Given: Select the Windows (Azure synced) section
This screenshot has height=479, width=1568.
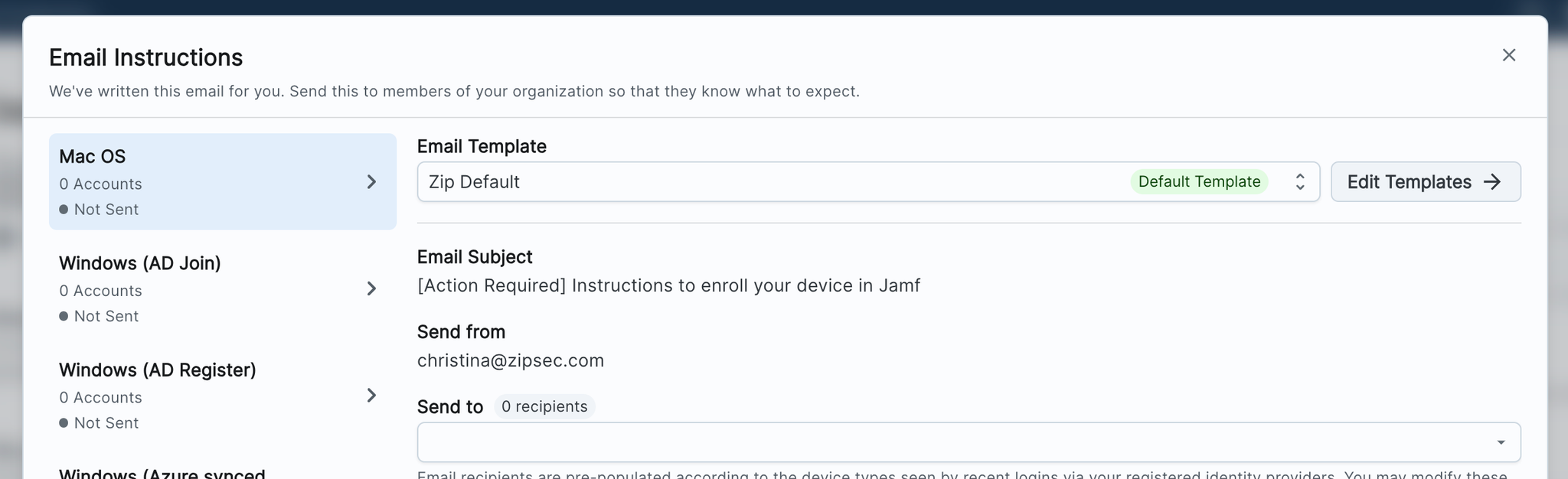Looking at the screenshot, I should (162, 473).
